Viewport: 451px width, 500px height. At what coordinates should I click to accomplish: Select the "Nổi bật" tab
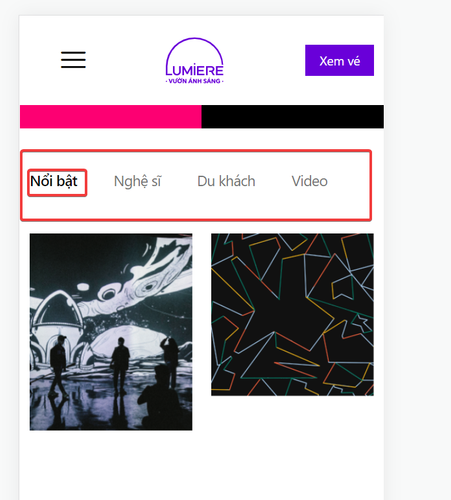coord(54,181)
